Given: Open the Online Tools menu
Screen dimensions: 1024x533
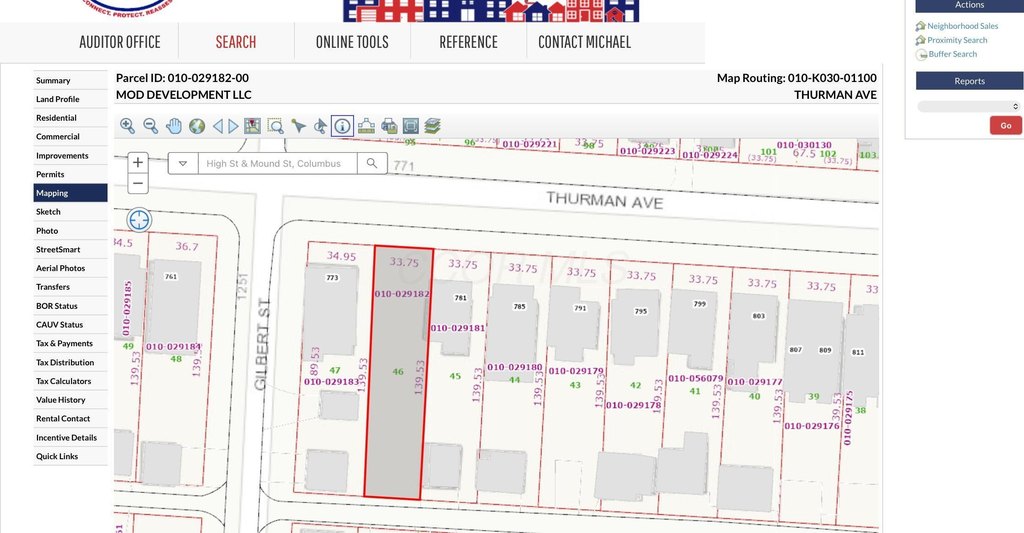Looking at the screenshot, I should tap(352, 42).
